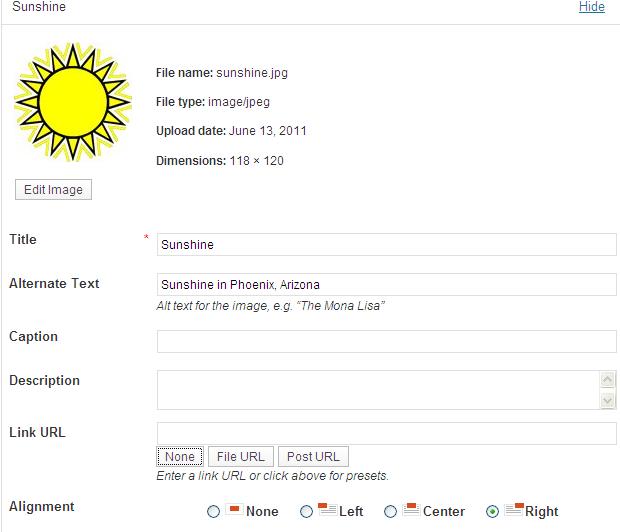
Task: Select the Left alignment radio button
Action: (306, 512)
